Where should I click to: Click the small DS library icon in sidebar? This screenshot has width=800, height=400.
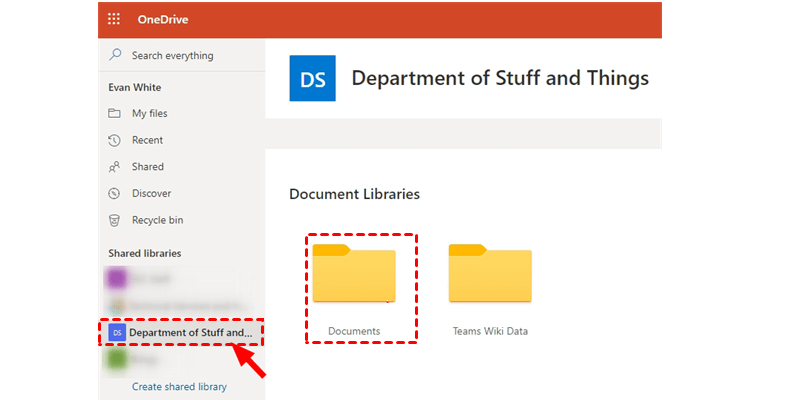[x=116, y=332]
